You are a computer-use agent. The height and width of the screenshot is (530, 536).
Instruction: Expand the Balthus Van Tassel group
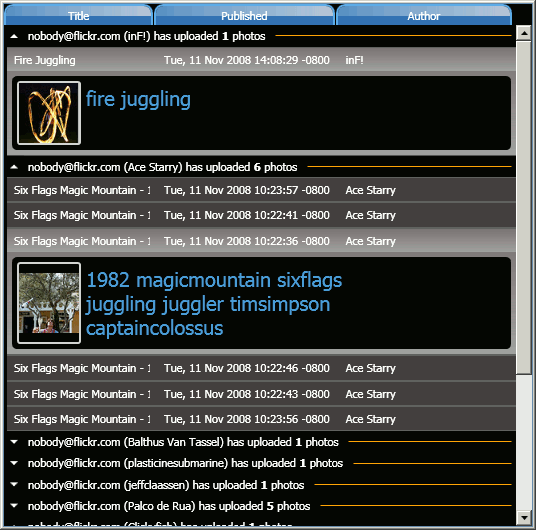click(x=14, y=442)
